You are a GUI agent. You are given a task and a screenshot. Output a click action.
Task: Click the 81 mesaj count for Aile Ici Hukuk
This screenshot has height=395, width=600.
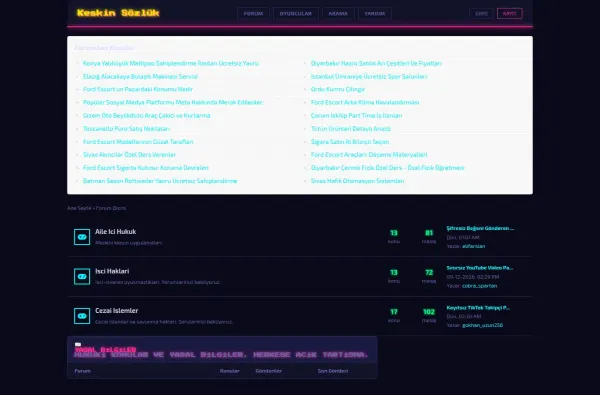tap(429, 233)
